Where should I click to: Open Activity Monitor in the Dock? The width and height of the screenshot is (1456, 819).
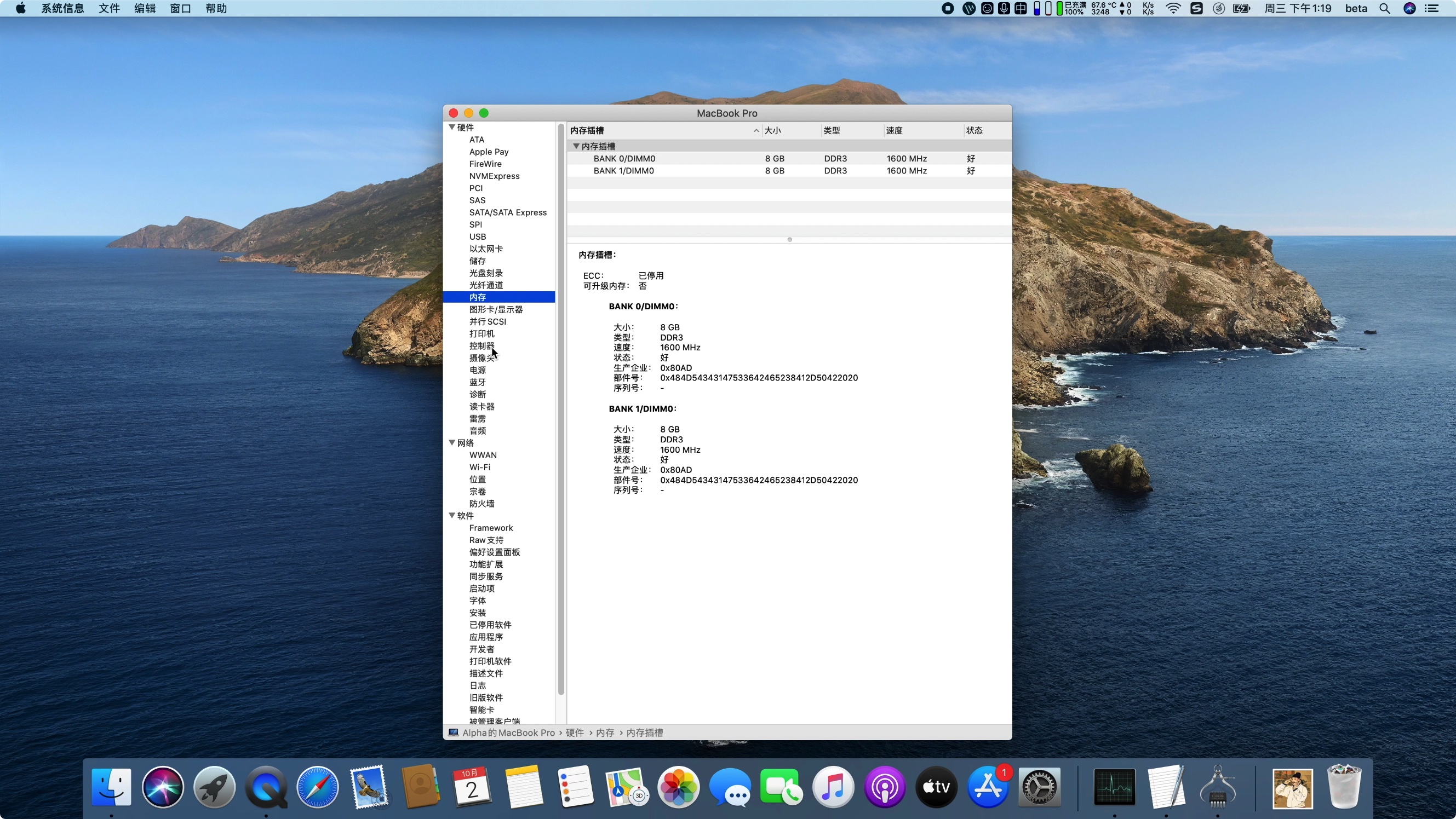coord(1114,786)
